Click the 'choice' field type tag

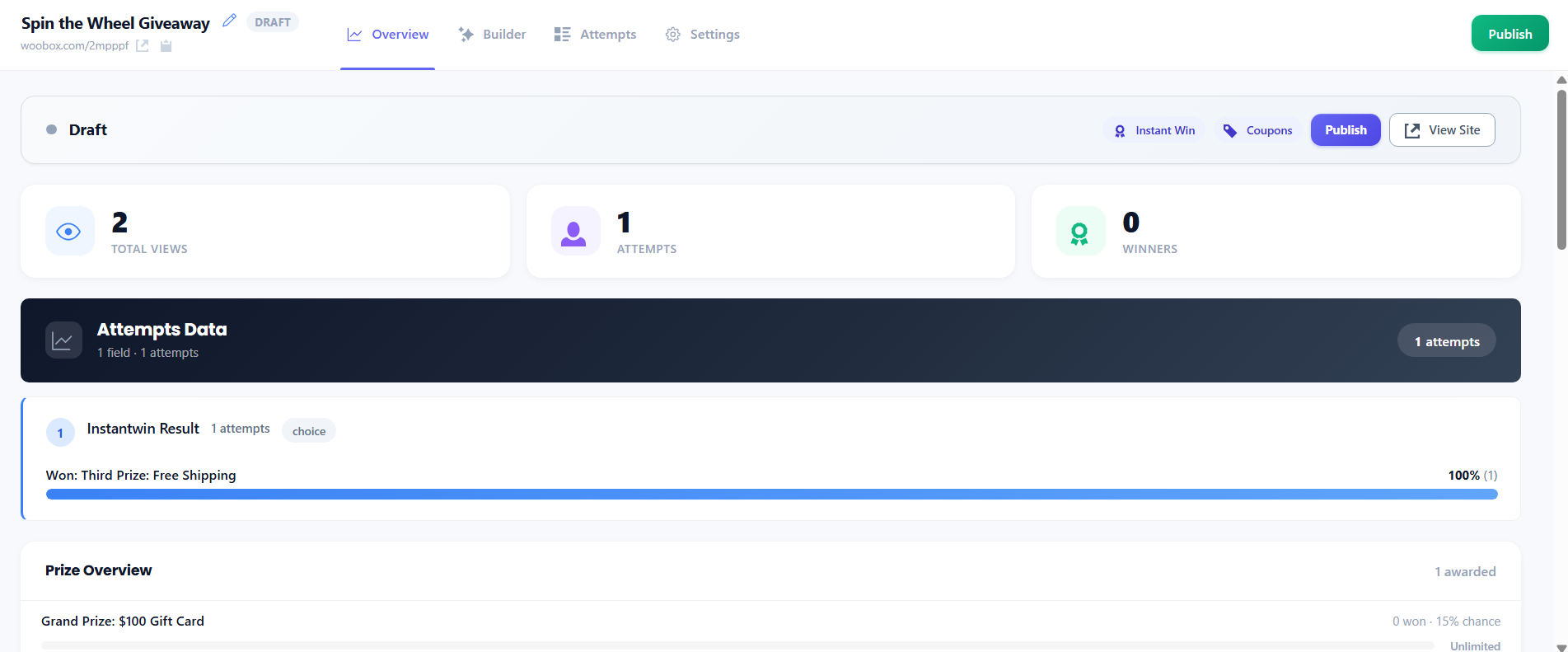[x=309, y=430]
